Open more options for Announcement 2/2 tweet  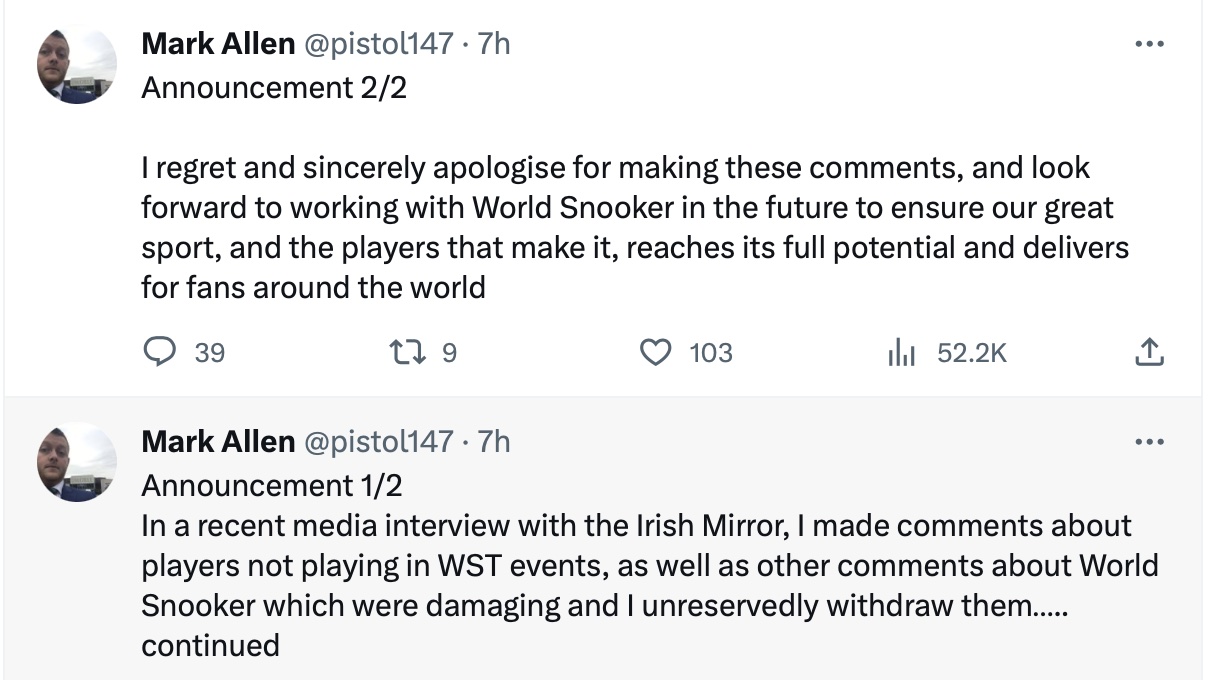[x=1150, y=44]
